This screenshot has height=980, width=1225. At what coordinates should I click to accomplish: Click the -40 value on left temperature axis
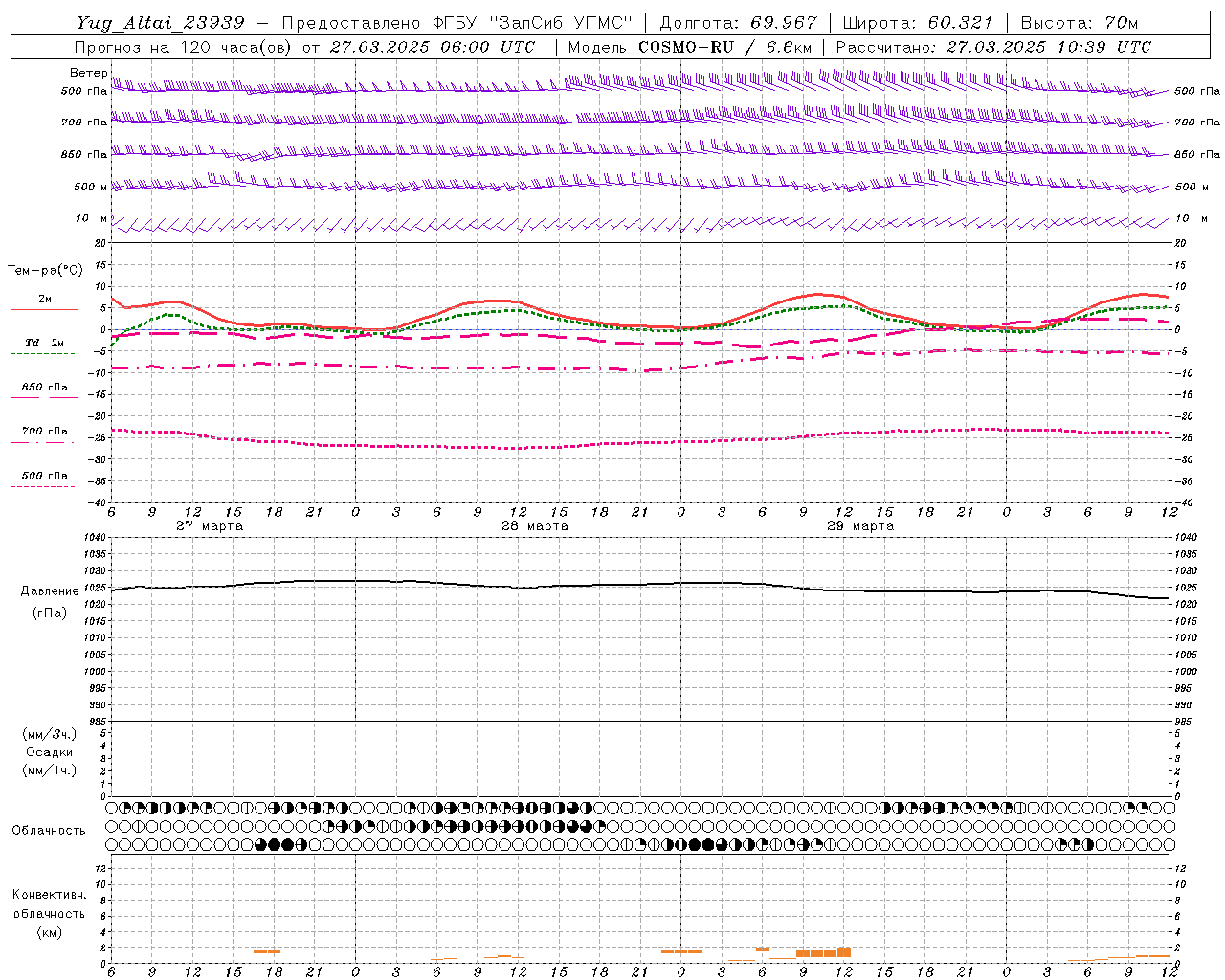pos(97,502)
